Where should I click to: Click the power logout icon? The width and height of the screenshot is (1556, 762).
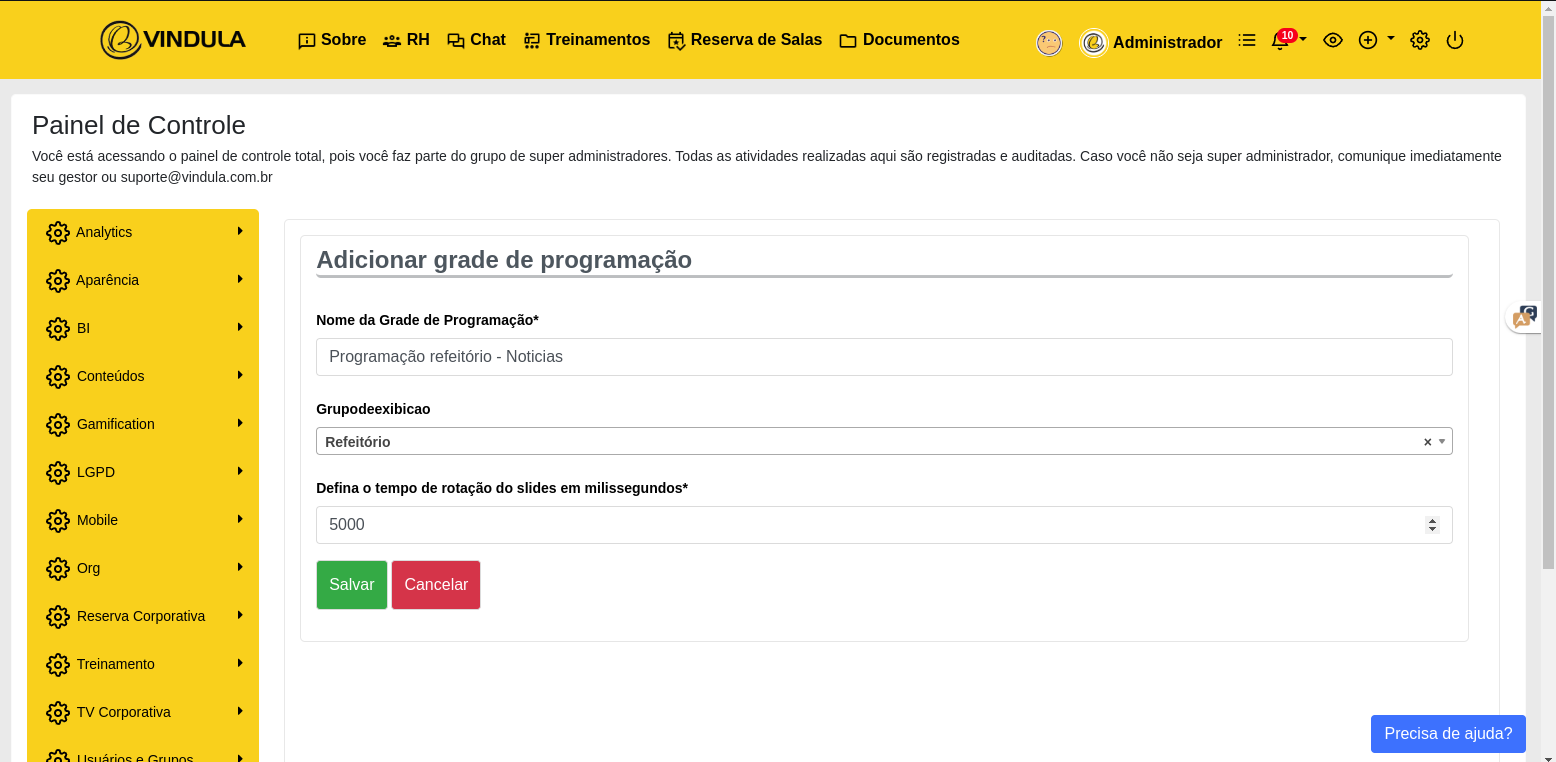[x=1455, y=40]
